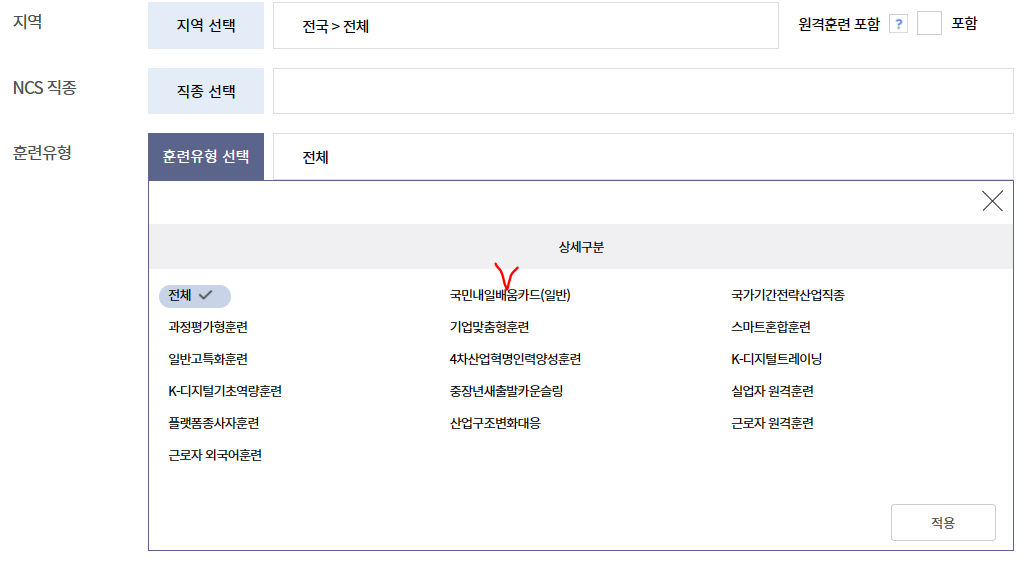The height and width of the screenshot is (573, 1031).
Task: Click the 지역 row label
Action: pos(28,22)
